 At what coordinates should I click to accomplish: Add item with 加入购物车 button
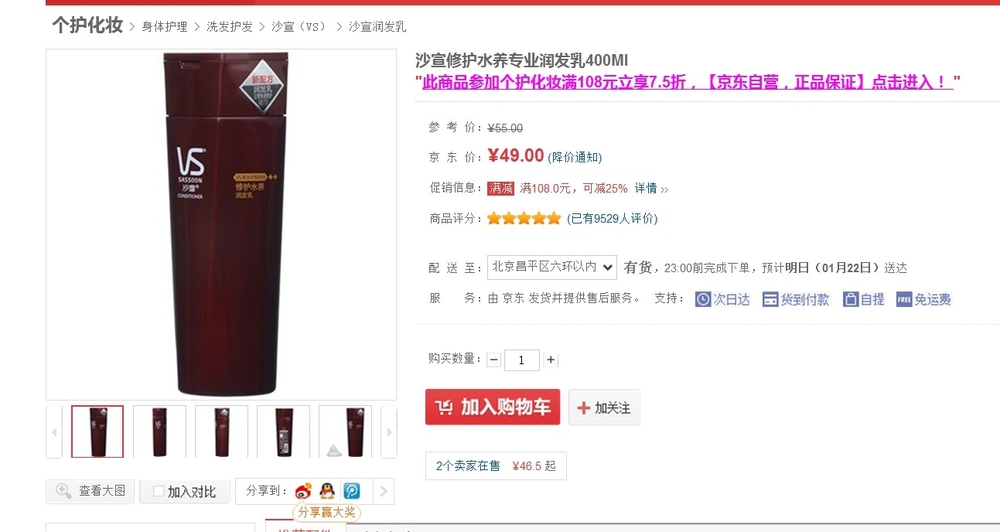coord(492,407)
